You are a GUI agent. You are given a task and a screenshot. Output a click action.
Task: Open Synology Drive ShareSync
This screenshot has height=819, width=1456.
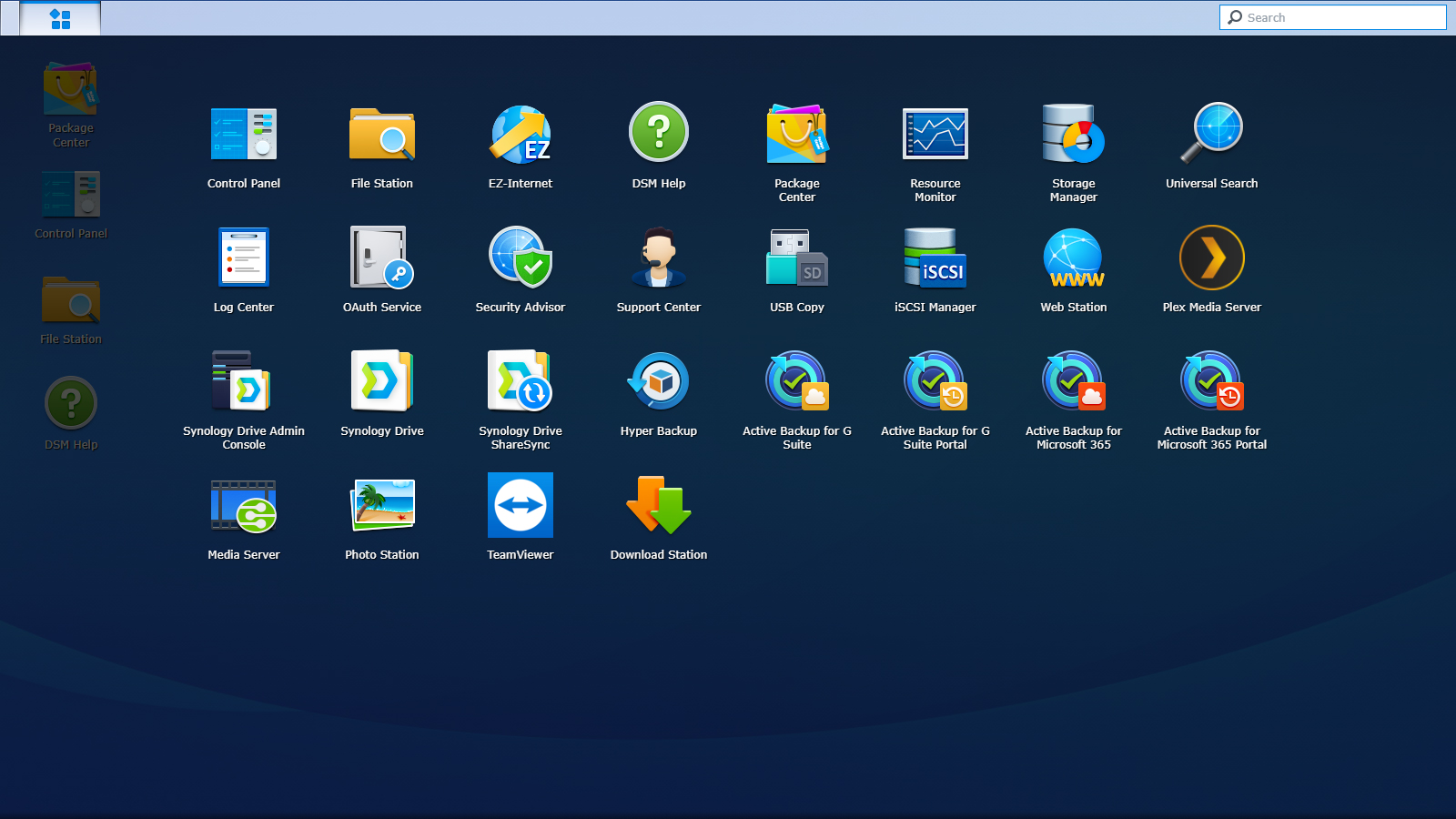[x=521, y=400]
